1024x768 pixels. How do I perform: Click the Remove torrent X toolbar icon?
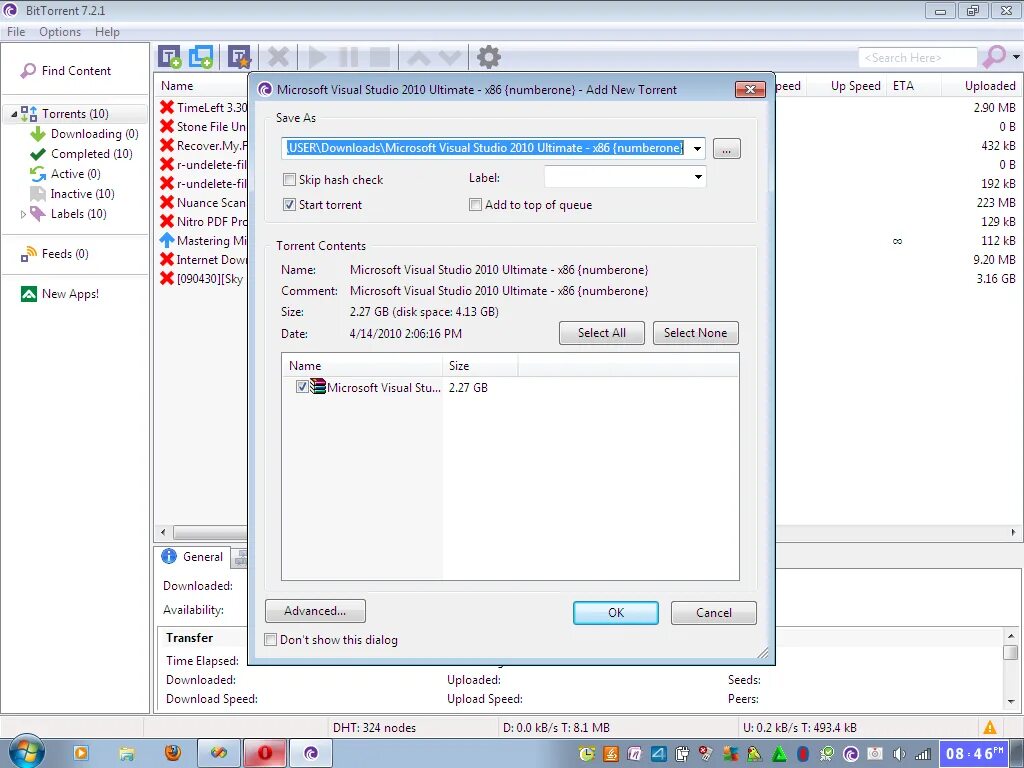(x=278, y=57)
